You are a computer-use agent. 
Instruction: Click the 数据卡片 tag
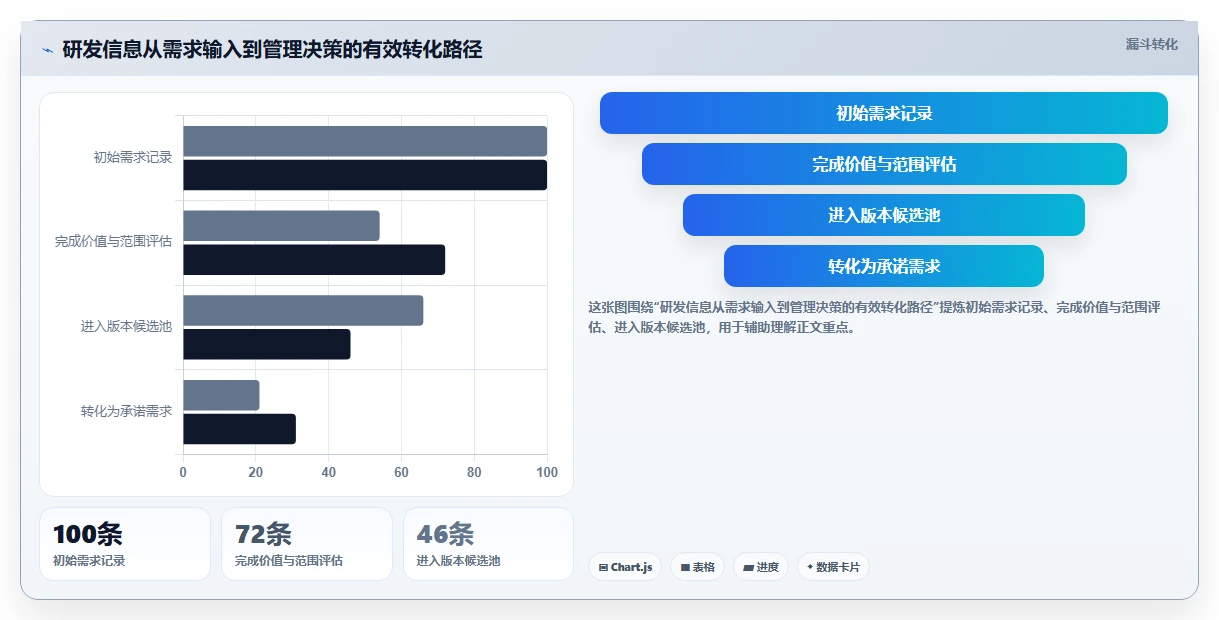point(833,567)
